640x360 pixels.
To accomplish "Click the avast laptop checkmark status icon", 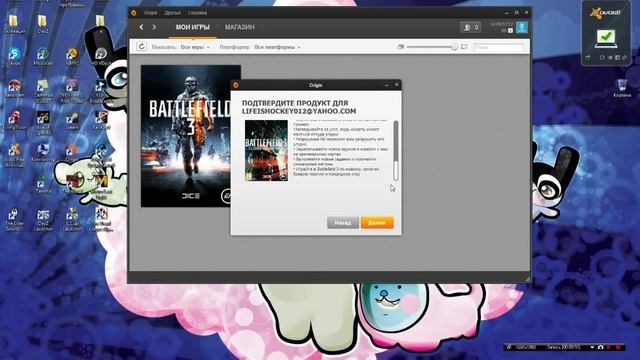I will (x=606, y=38).
